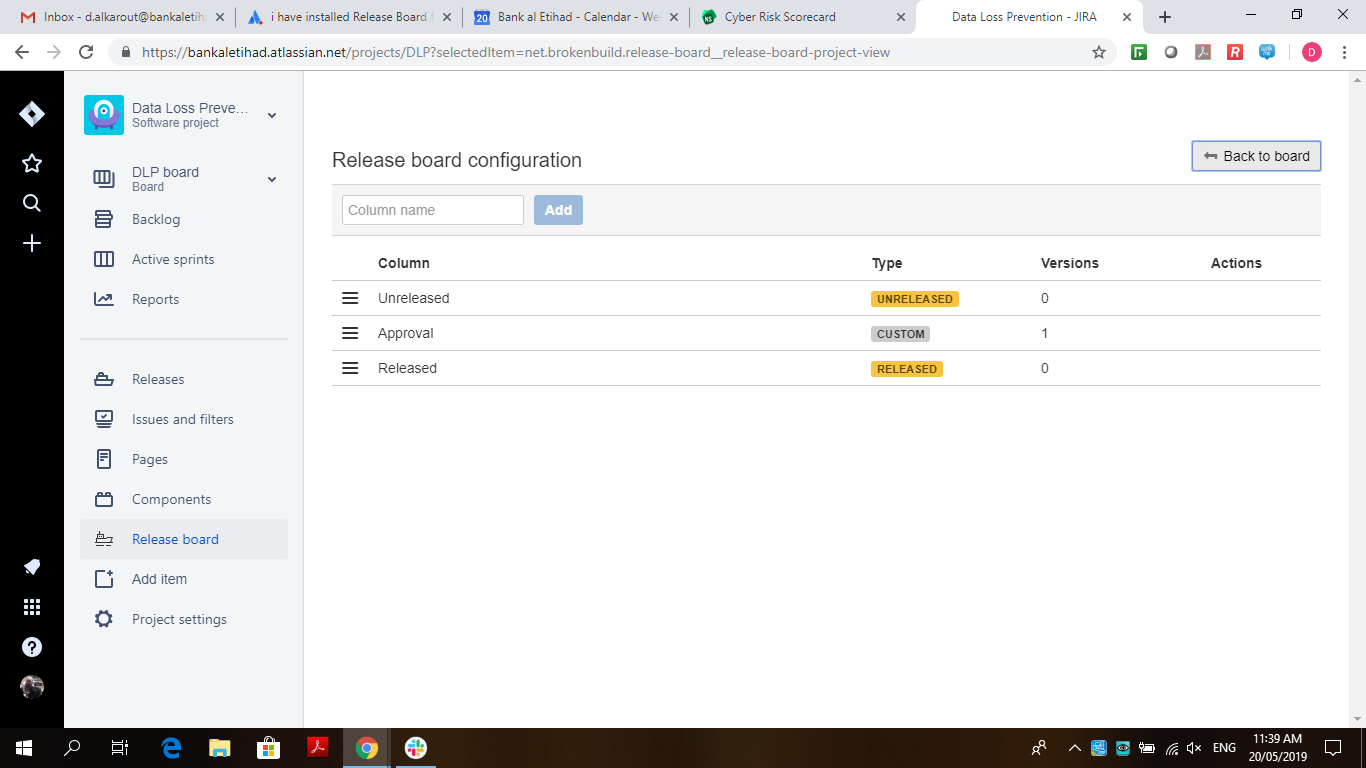The width and height of the screenshot is (1366, 768).
Task: Open Releases from the project sidebar
Action: coord(158,379)
